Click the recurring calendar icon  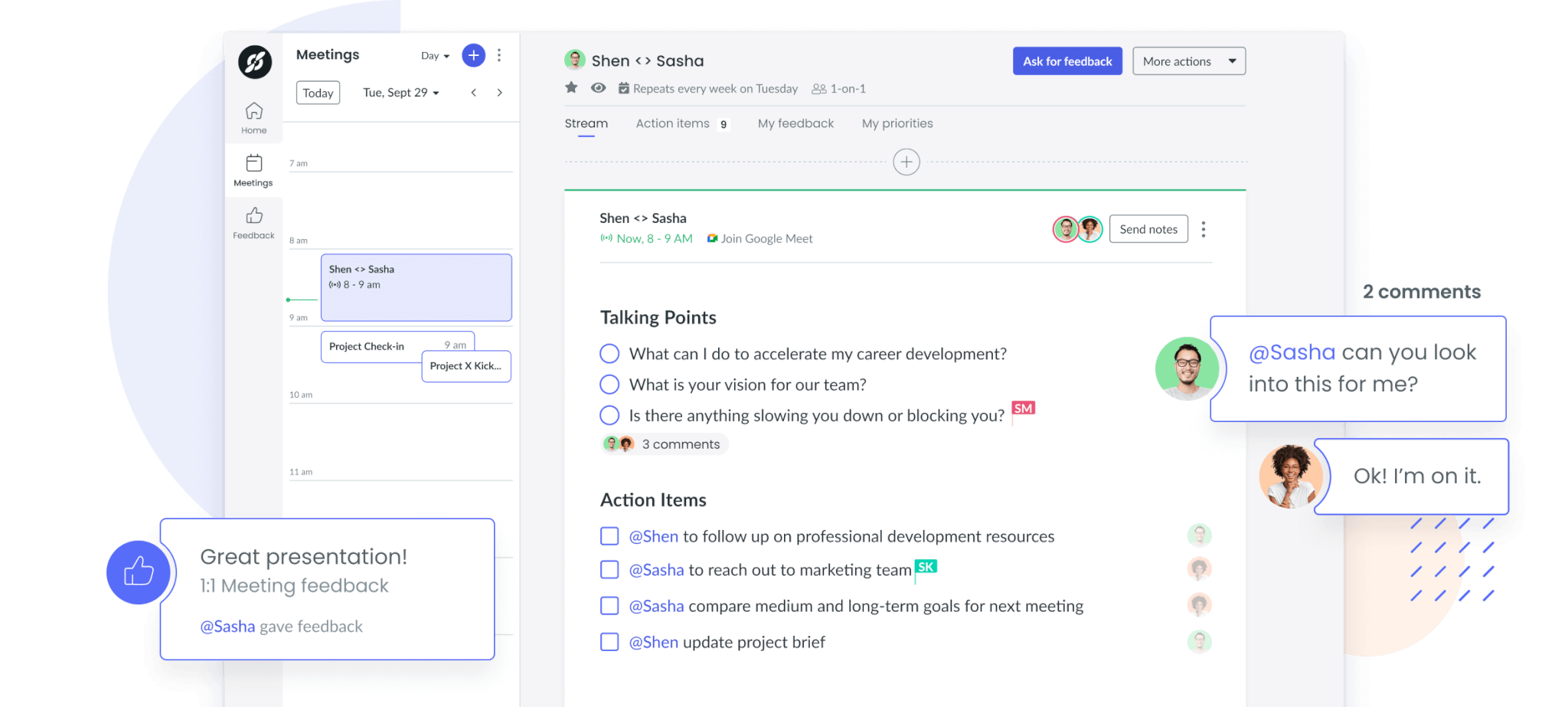(624, 88)
